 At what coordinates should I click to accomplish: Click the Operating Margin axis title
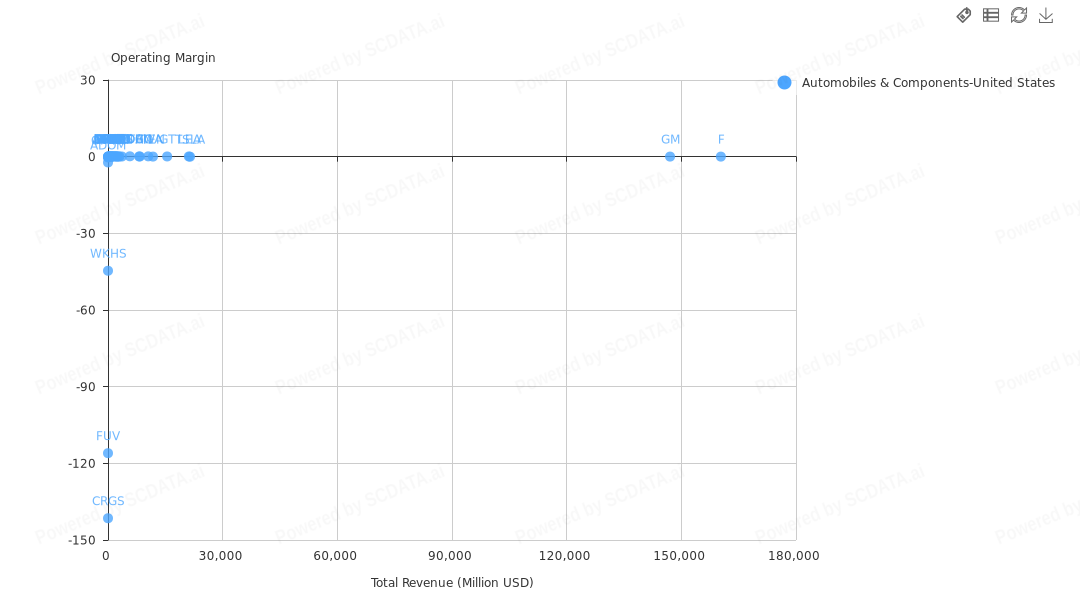coord(163,58)
